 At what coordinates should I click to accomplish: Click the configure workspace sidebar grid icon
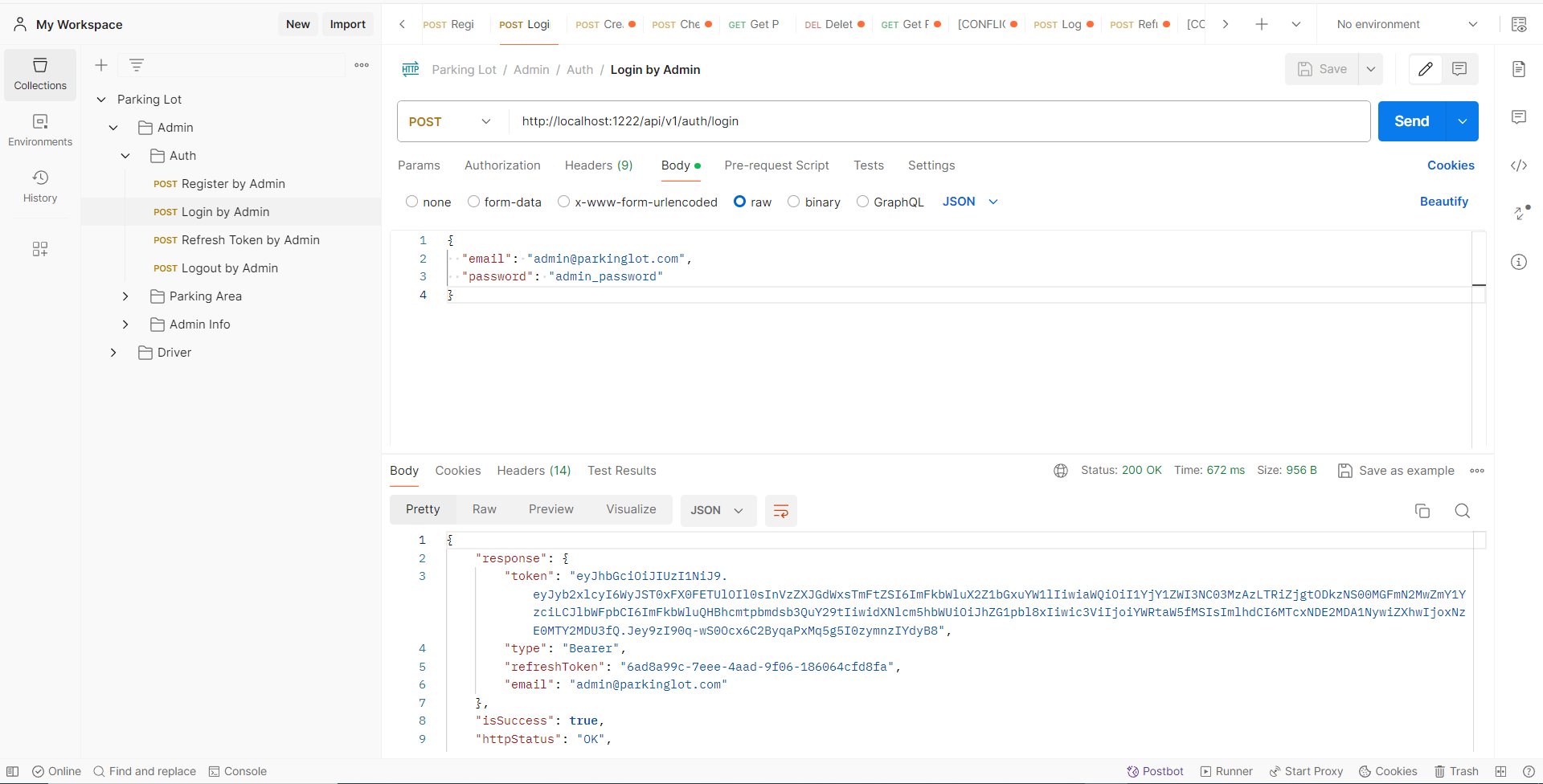40,249
